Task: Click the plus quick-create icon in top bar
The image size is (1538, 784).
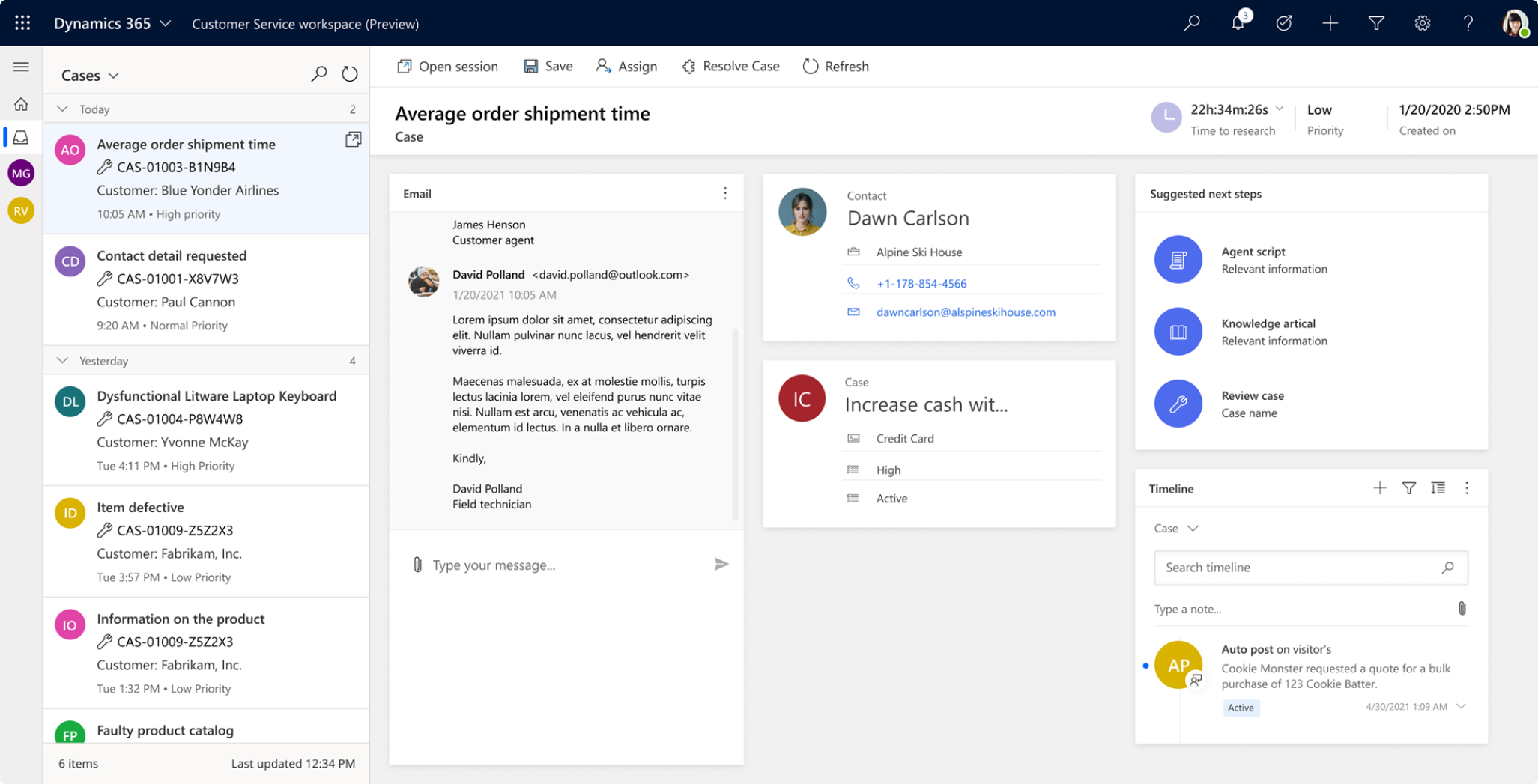Action: (1330, 23)
